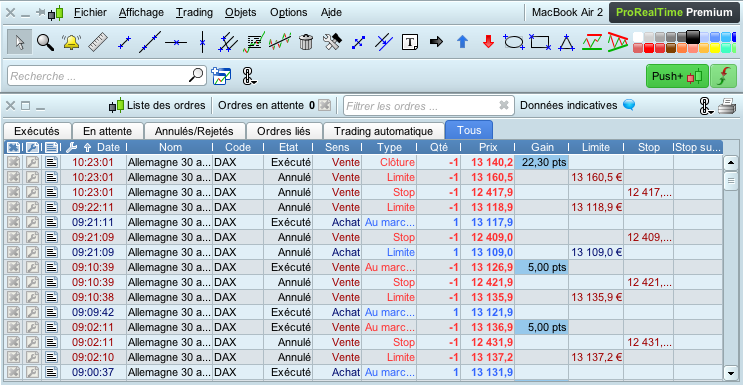Open the alarm bell alert tool

(x=71, y=42)
